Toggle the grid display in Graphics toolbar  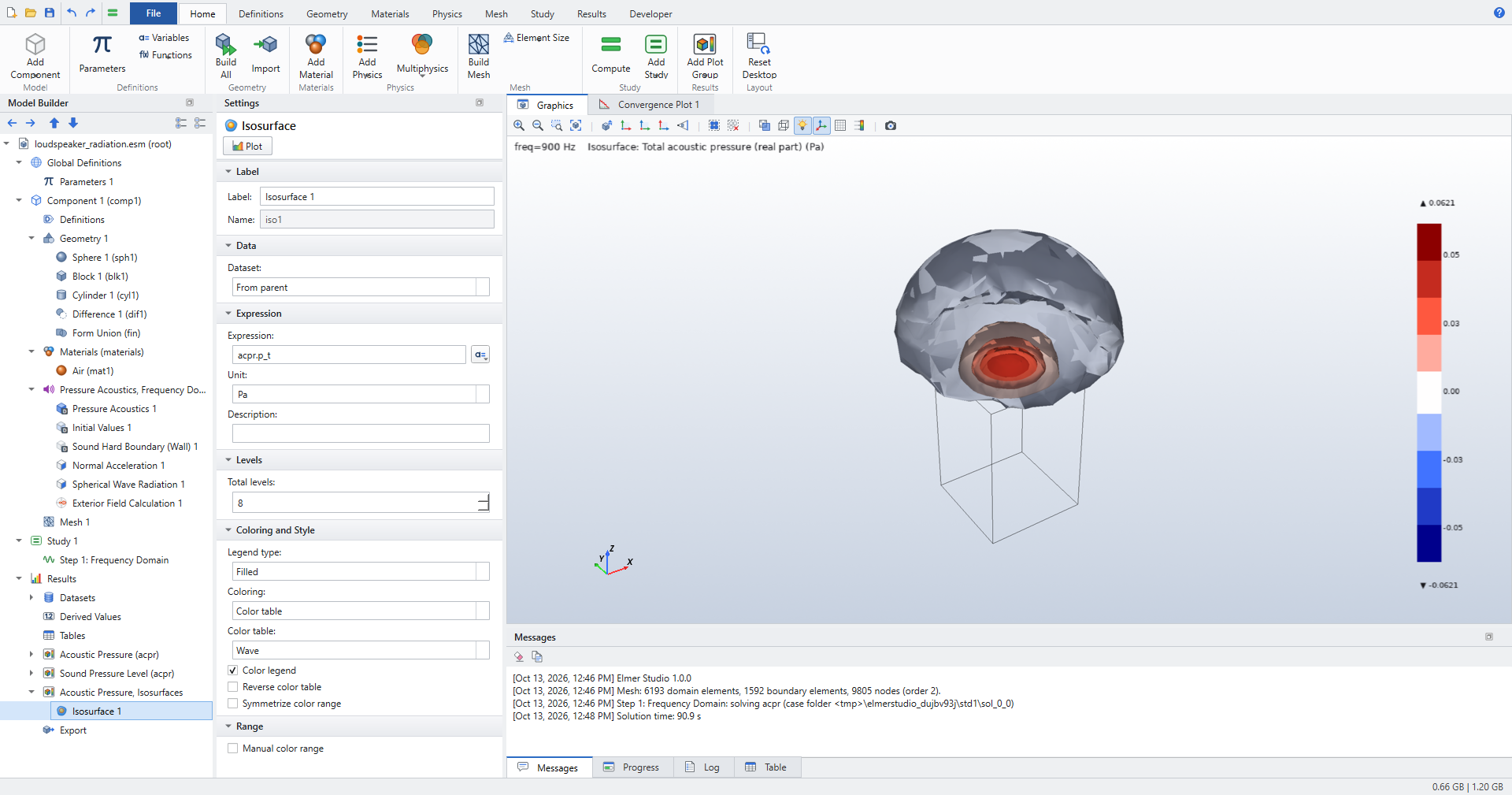tap(840, 125)
